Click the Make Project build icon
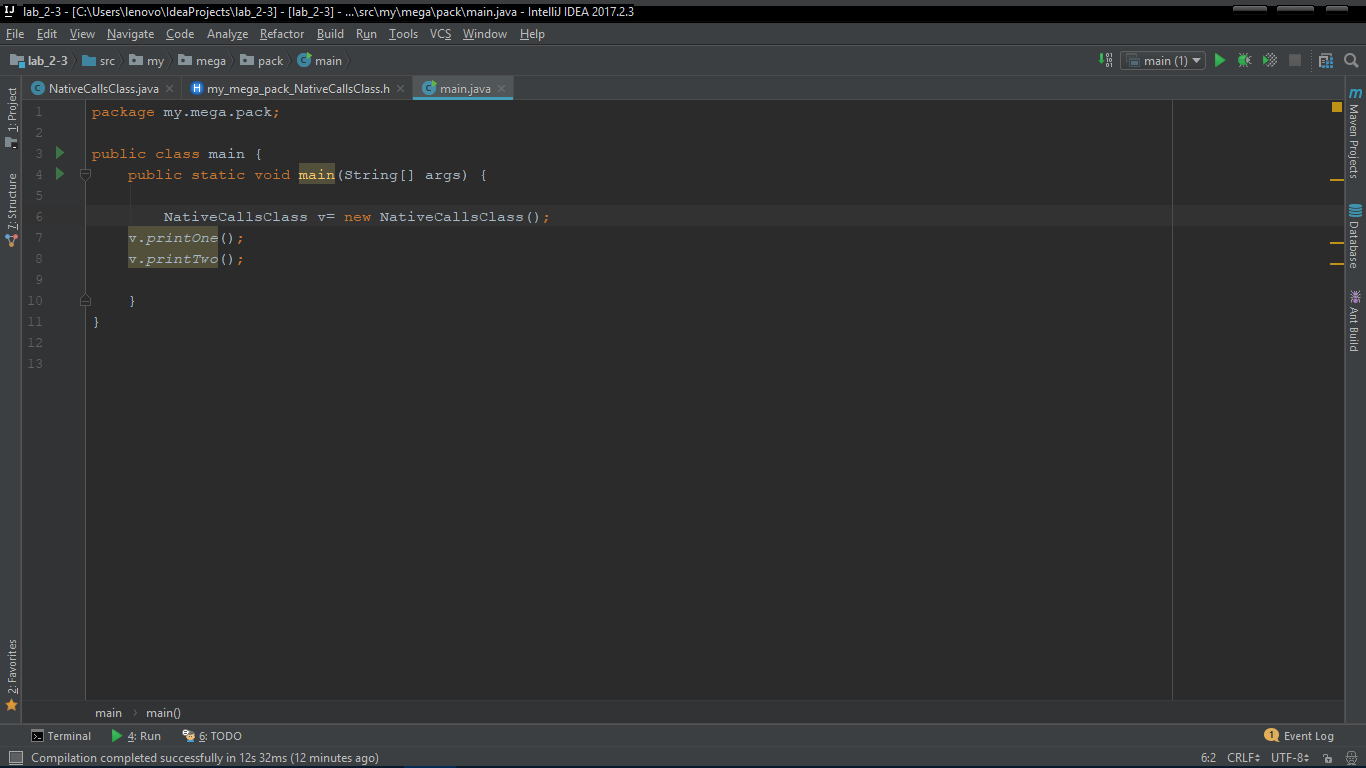1366x768 pixels. [1105, 60]
